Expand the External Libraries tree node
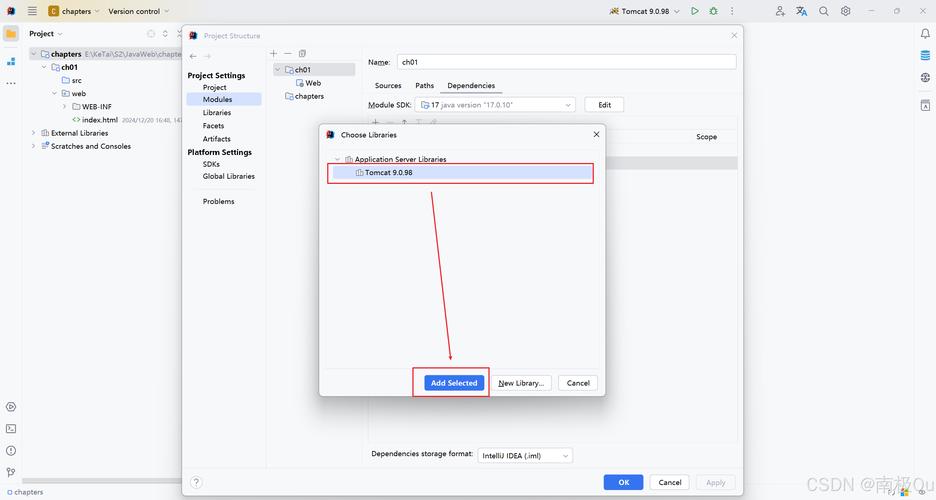The height and width of the screenshot is (500, 936). point(33,133)
